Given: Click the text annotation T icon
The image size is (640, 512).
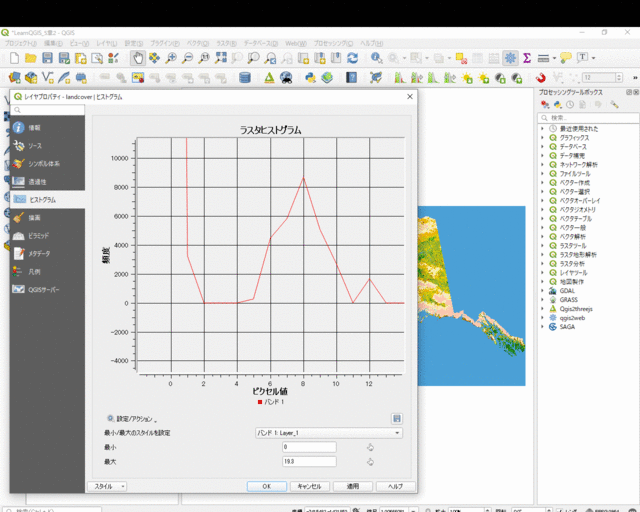Looking at the screenshot, I should [582, 58].
